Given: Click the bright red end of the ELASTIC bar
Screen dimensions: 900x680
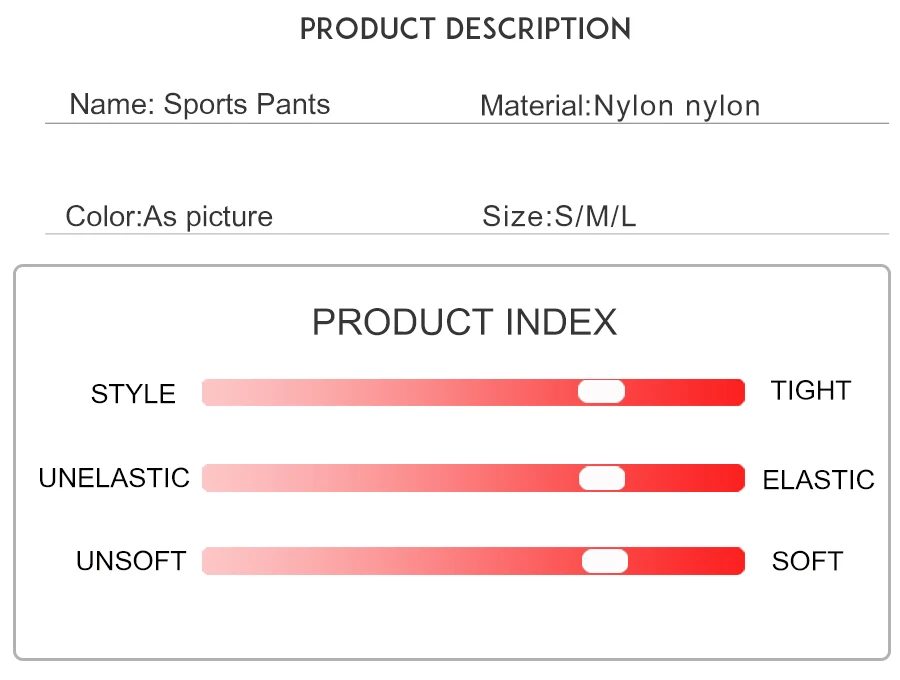Looking at the screenshot, I should pyautogui.click(x=732, y=479).
